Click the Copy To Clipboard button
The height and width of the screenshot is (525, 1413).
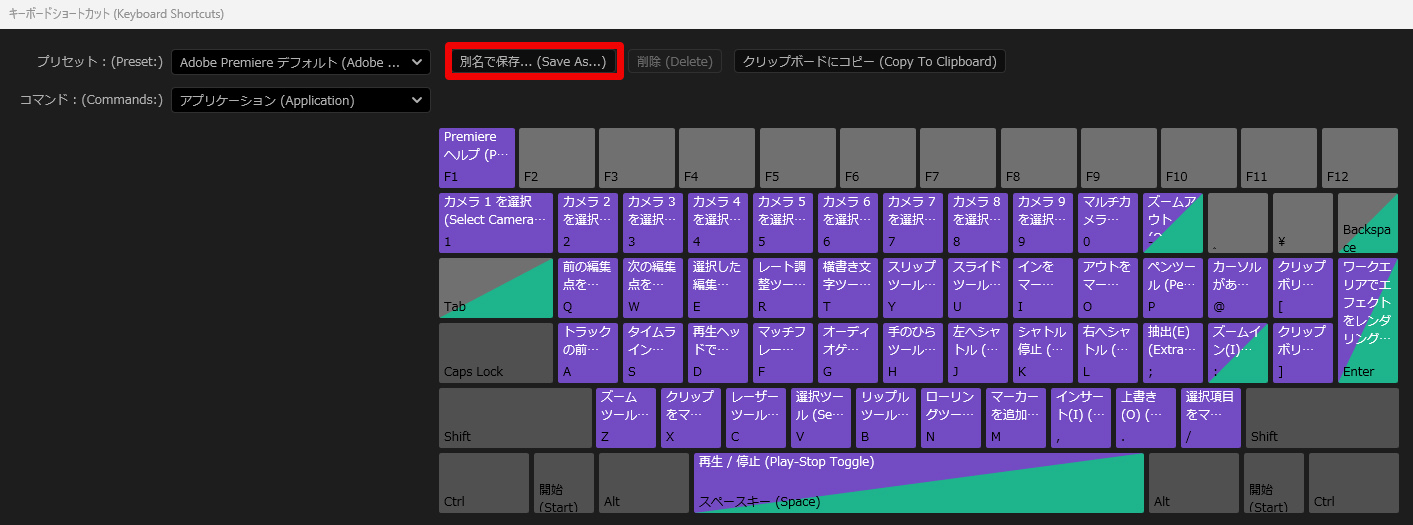(870, 61)
